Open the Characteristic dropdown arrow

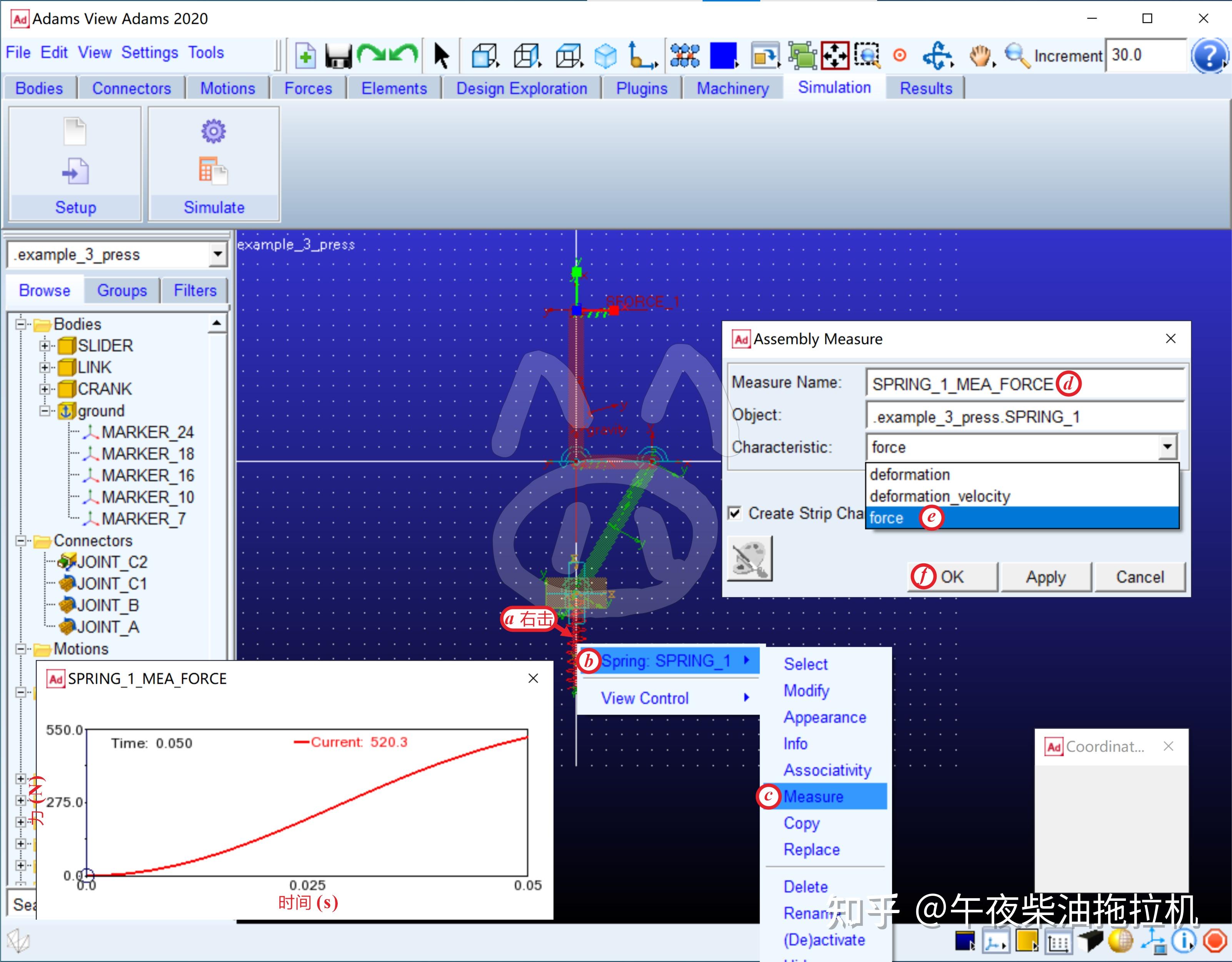point(1167,448)
